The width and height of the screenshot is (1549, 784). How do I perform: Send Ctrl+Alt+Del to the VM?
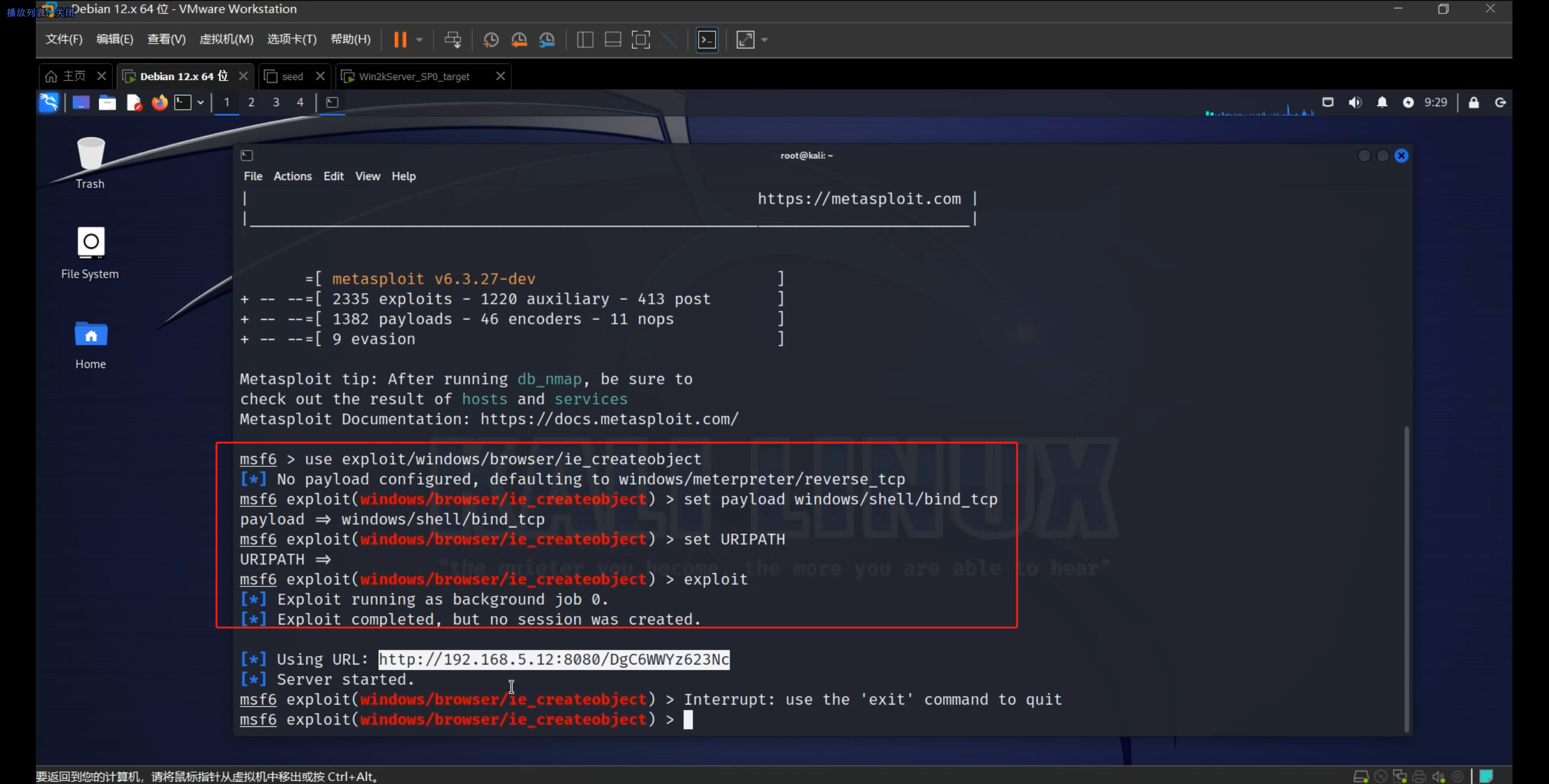pyautogui.click(x=452, y=40)
